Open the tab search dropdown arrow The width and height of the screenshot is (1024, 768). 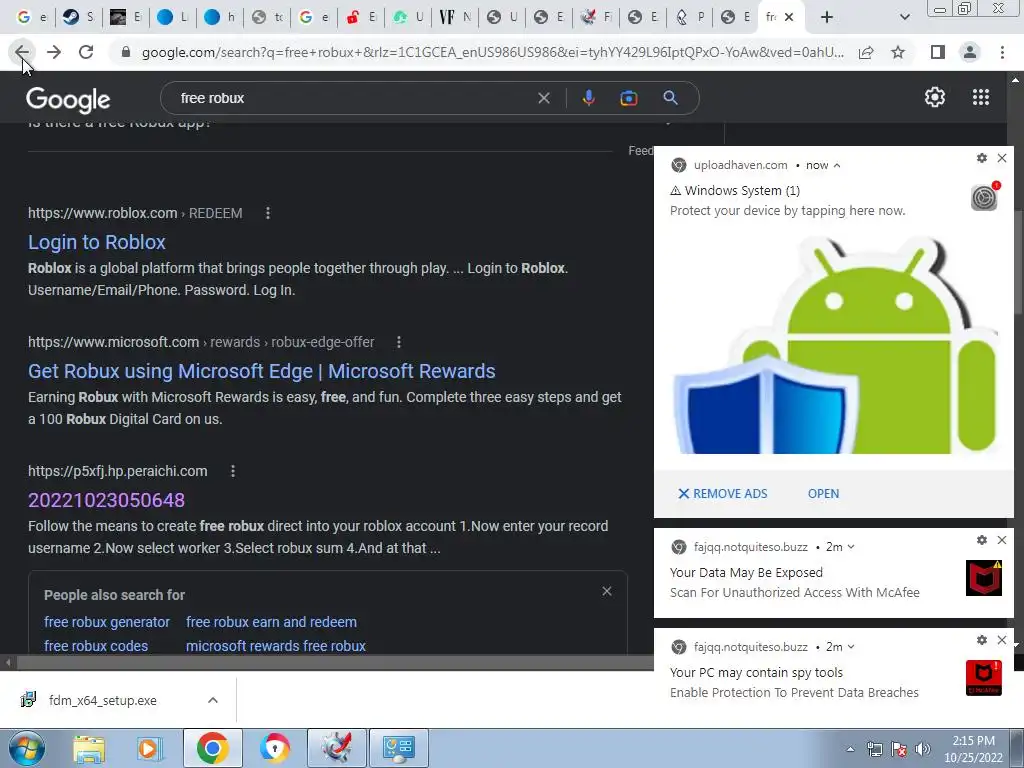click(x=904, y=17)
